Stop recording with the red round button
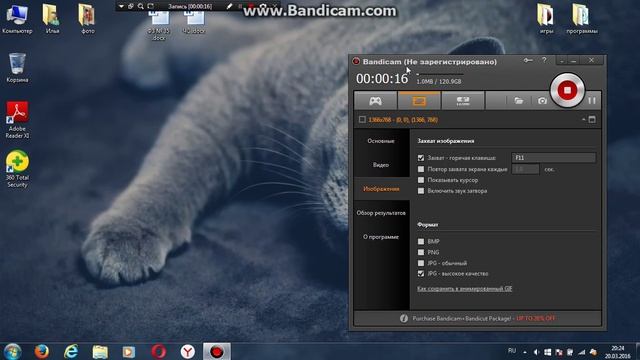 click(567, 90)
